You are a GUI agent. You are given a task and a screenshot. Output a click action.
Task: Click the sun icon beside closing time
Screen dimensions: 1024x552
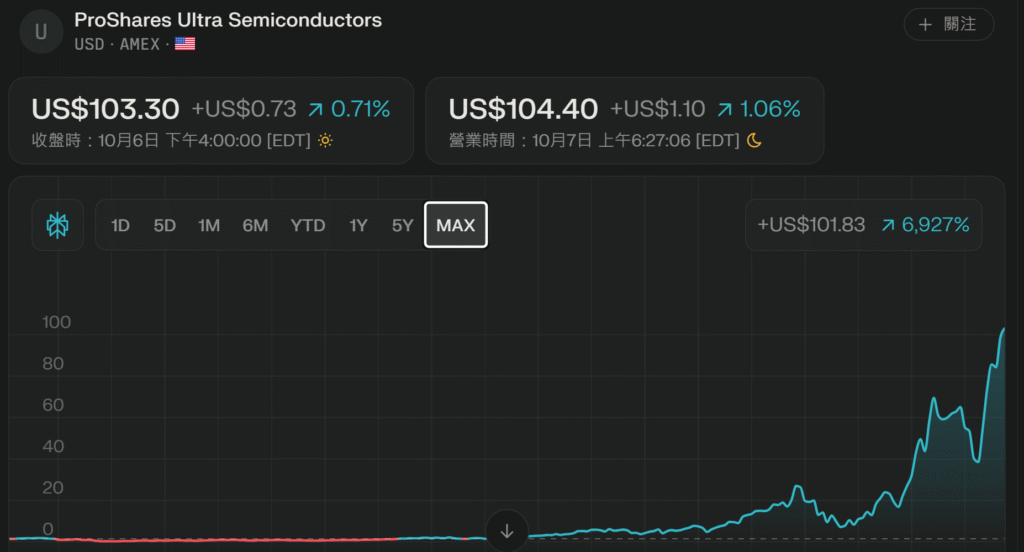click(325, 141)
